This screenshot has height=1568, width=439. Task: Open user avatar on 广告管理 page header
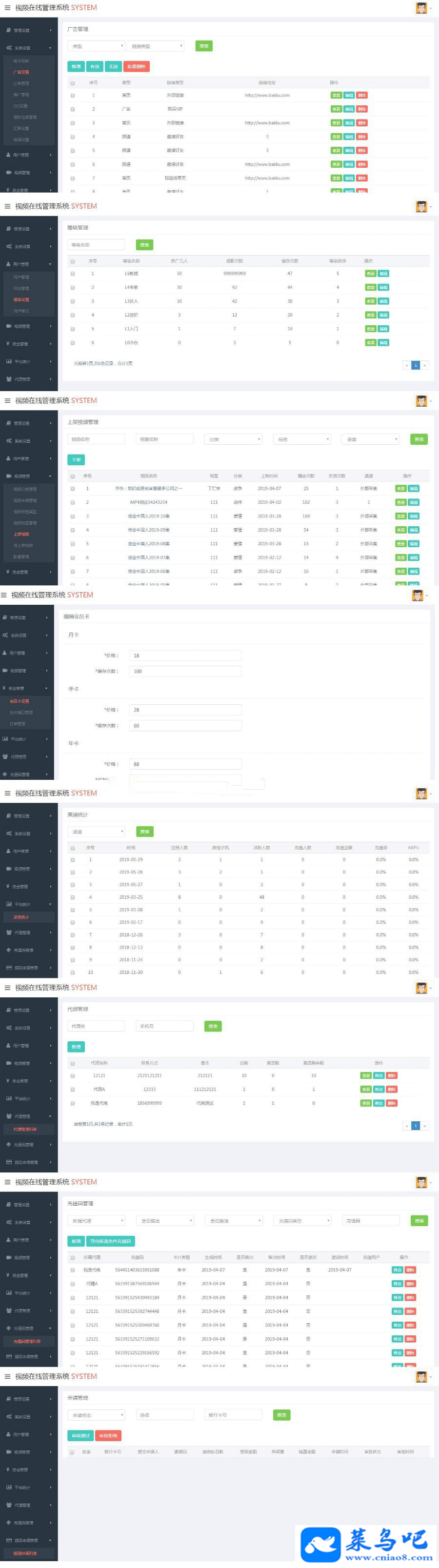421,8
